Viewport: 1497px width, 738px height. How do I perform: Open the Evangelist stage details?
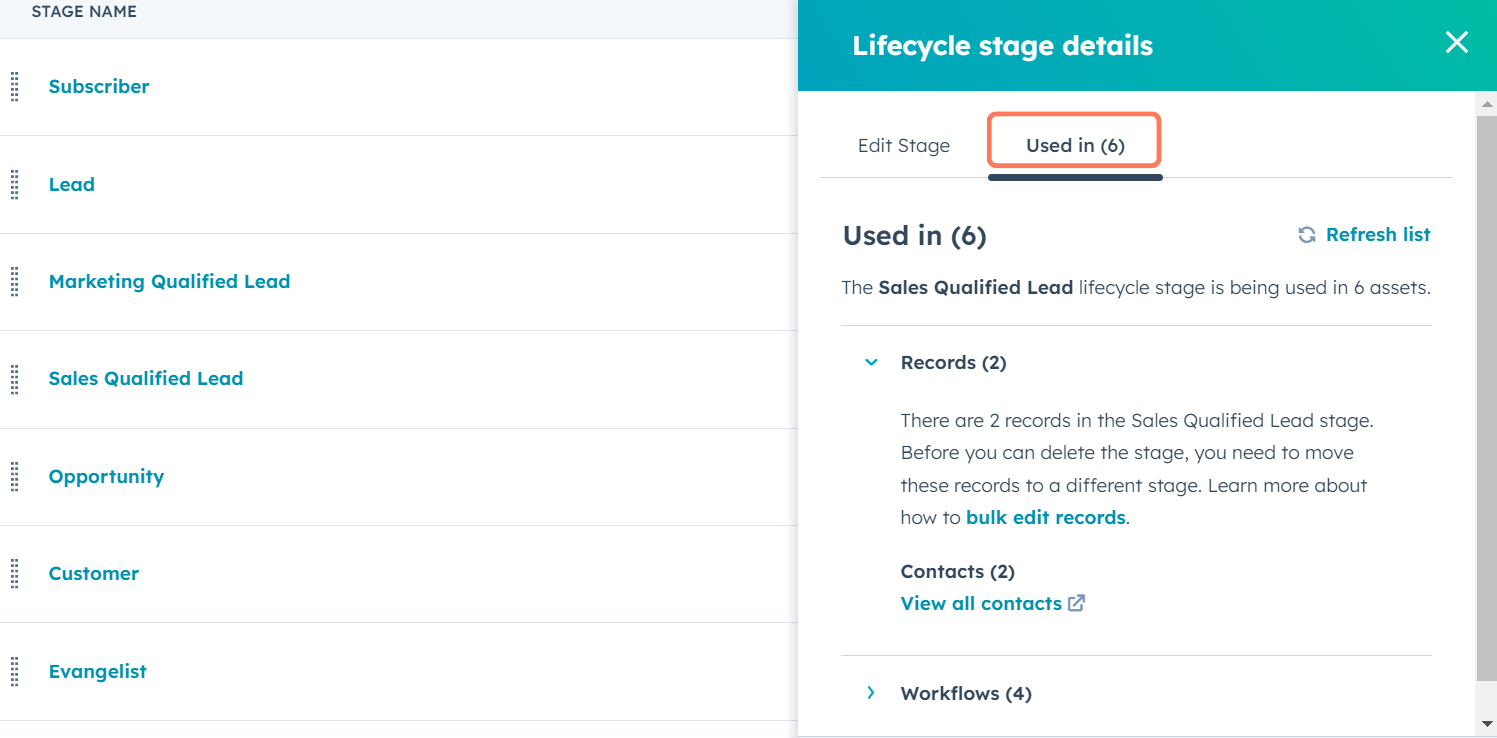point(97,671)
